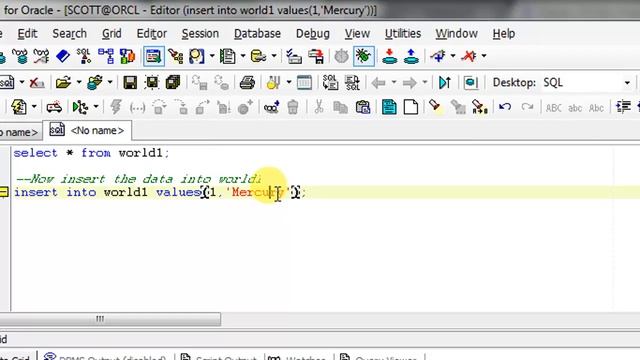Click the Undo arrow icon
Image resolution: width=640 pixels, height=360 pixels.
tap(505, 107)
